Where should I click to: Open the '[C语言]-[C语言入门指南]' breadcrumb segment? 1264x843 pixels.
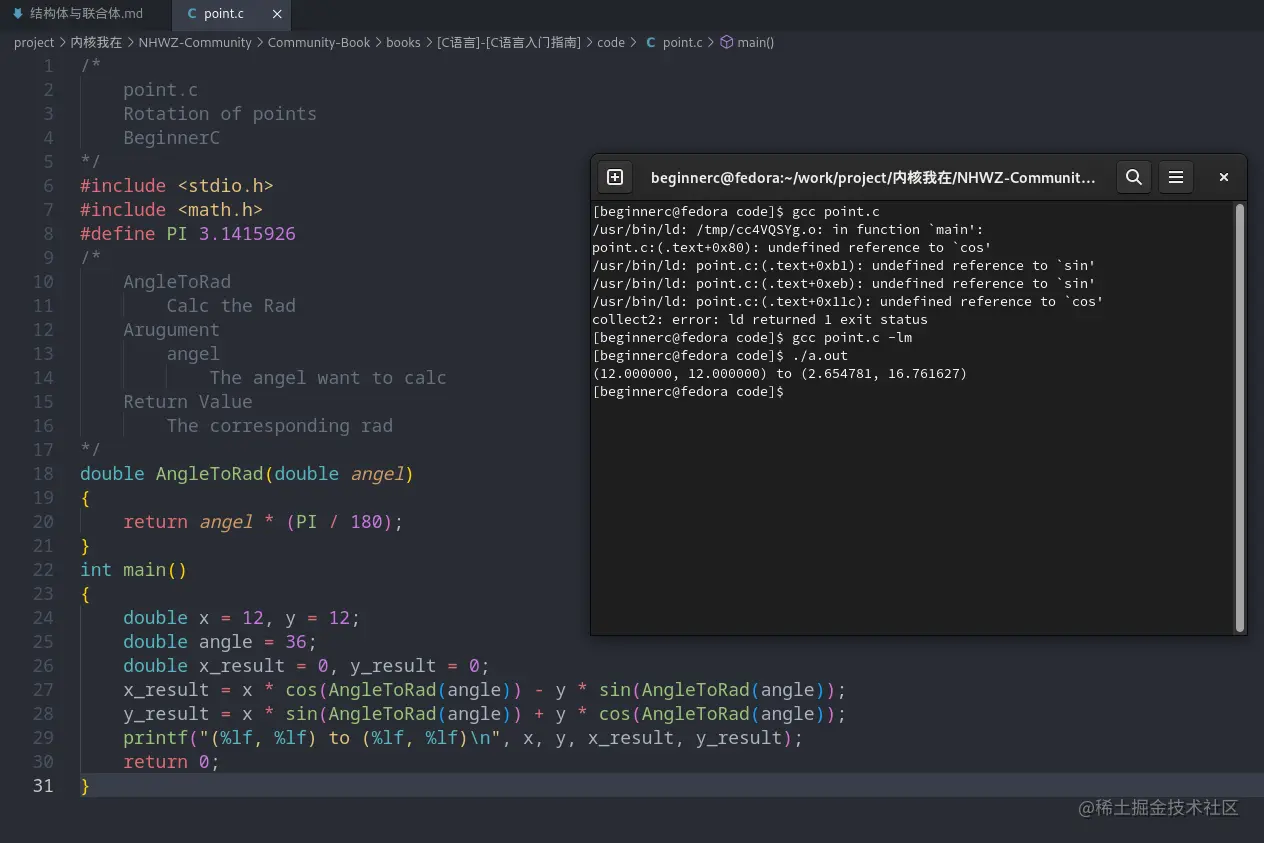tap(509, 42)
